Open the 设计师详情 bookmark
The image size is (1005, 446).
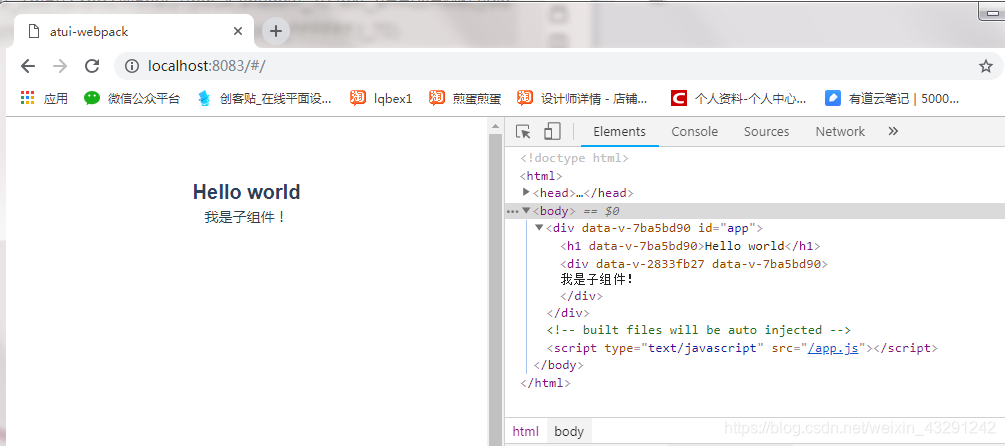click(583, 98)
